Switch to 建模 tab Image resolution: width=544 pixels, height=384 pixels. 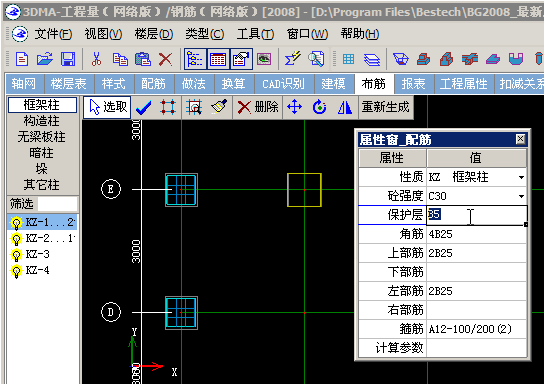pos(333,84)
